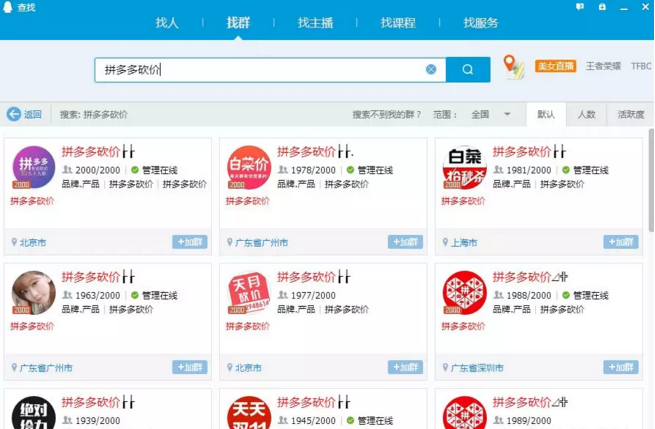This screenshot has height=429, width=655.
Task: Click the 上海市 location text
Action: pos(464,242)
